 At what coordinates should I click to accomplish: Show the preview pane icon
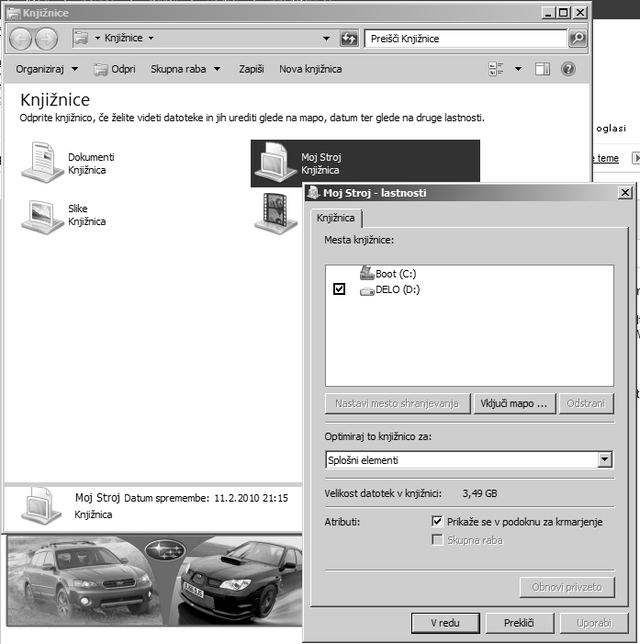point(542,69)
